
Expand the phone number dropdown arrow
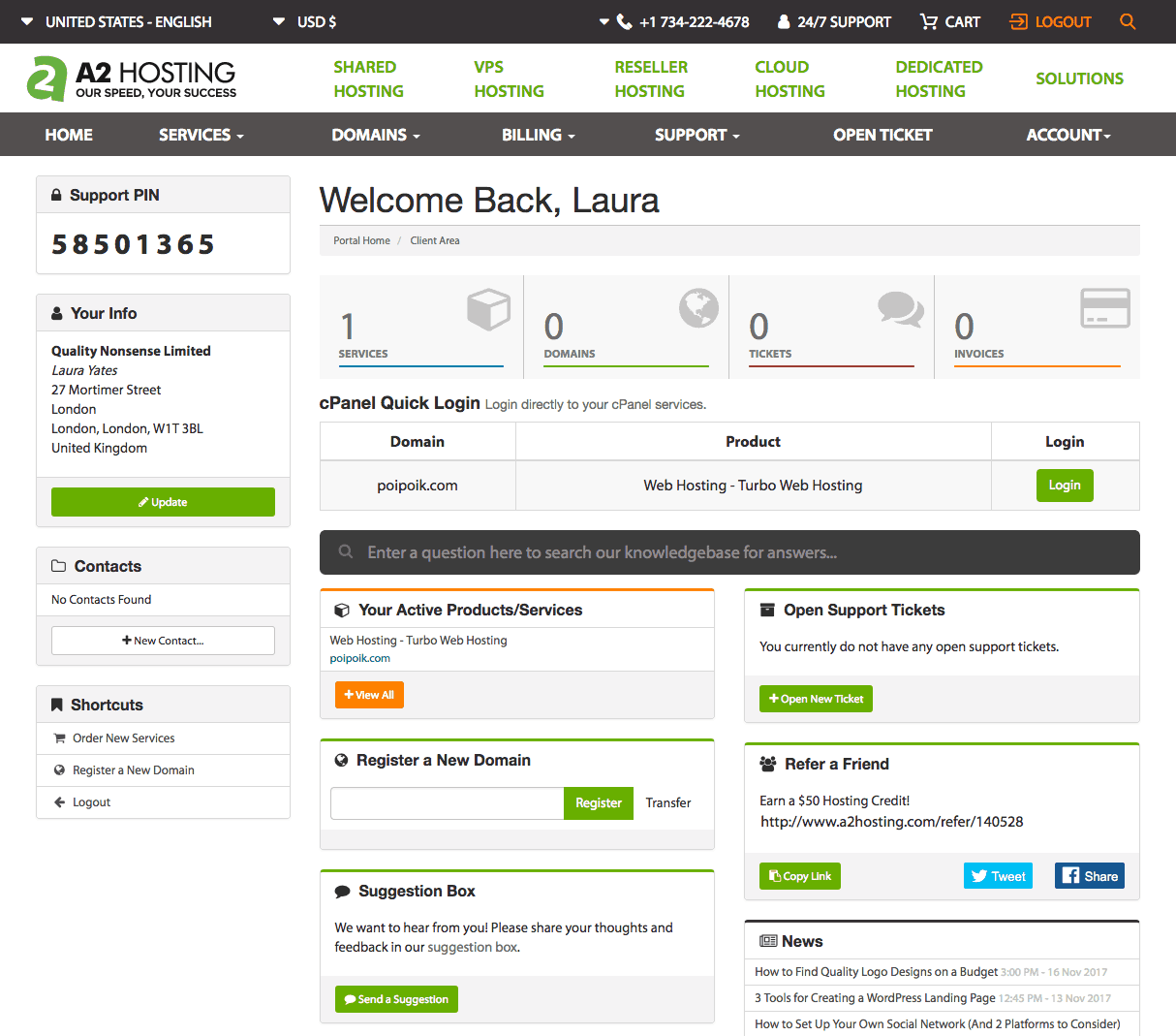click(x=604, y=21)
